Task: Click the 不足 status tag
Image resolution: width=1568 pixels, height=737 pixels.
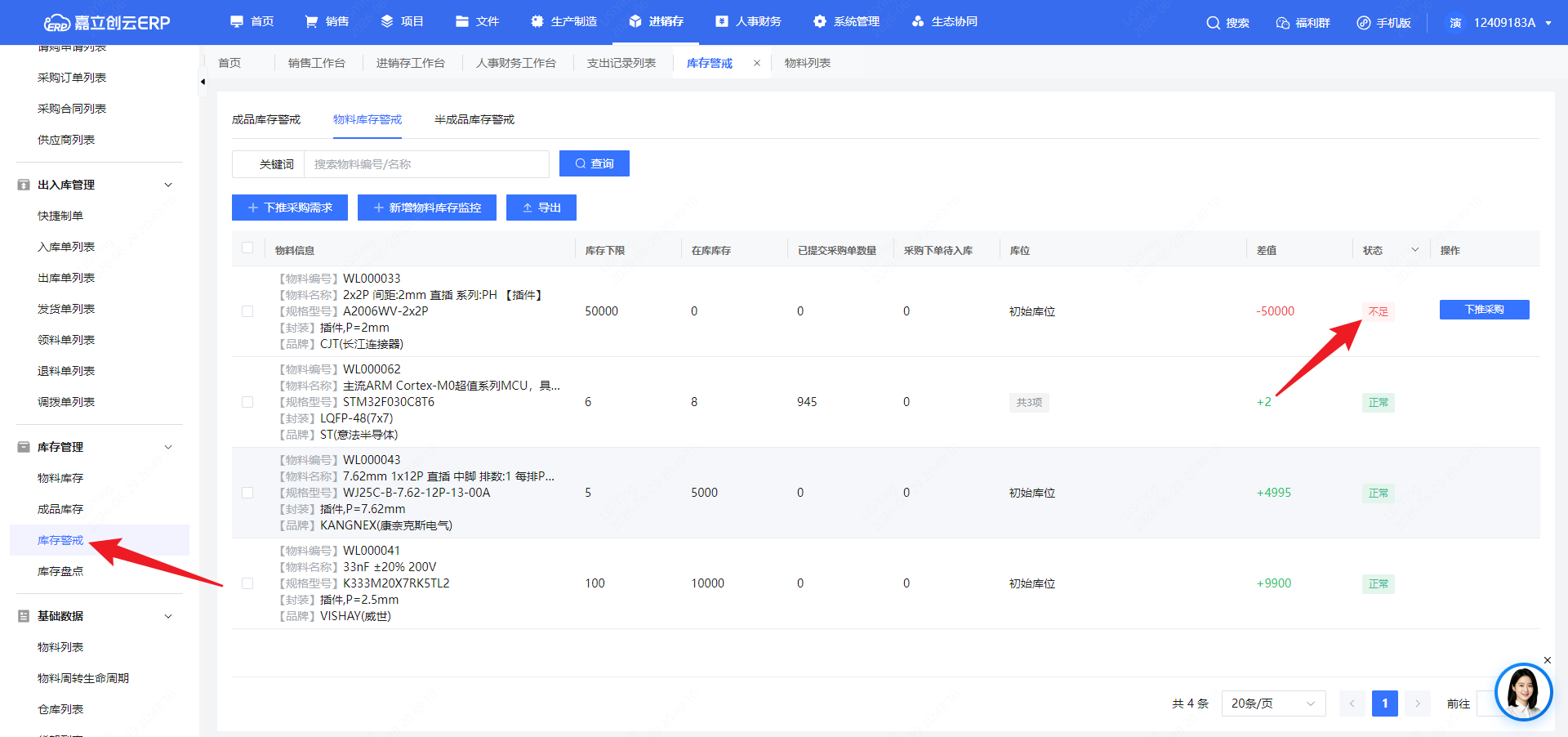Action: coord(1378,311)
